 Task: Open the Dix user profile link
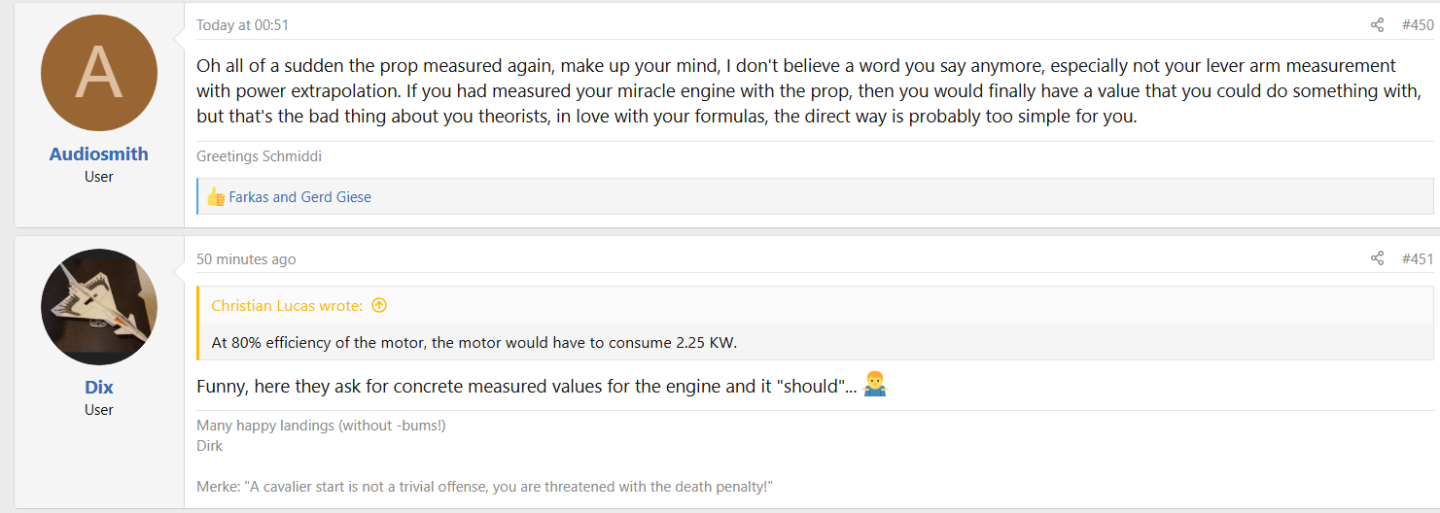[99, 387]
